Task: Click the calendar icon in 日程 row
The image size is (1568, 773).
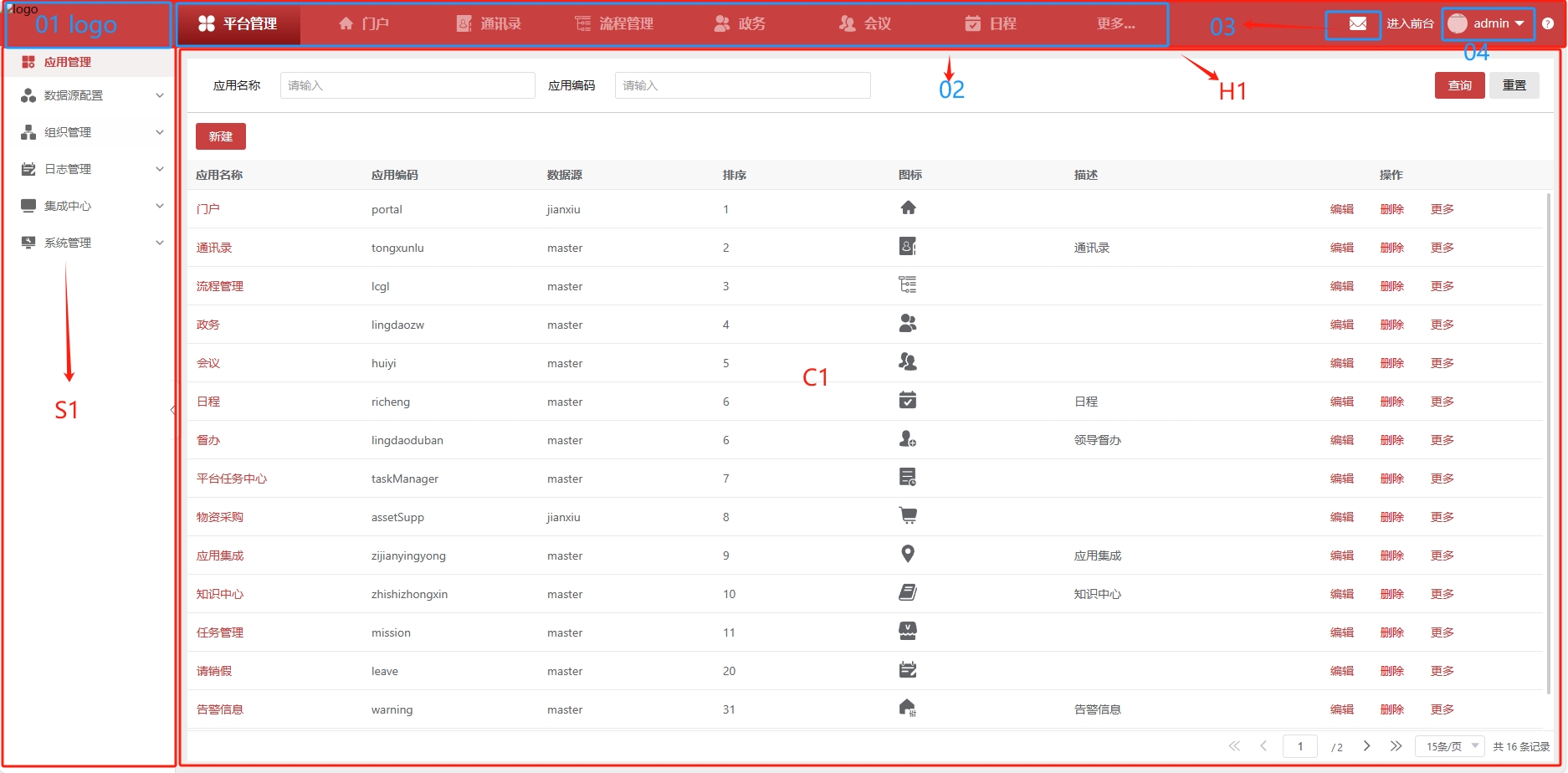Action: click(x=908, y=401)
